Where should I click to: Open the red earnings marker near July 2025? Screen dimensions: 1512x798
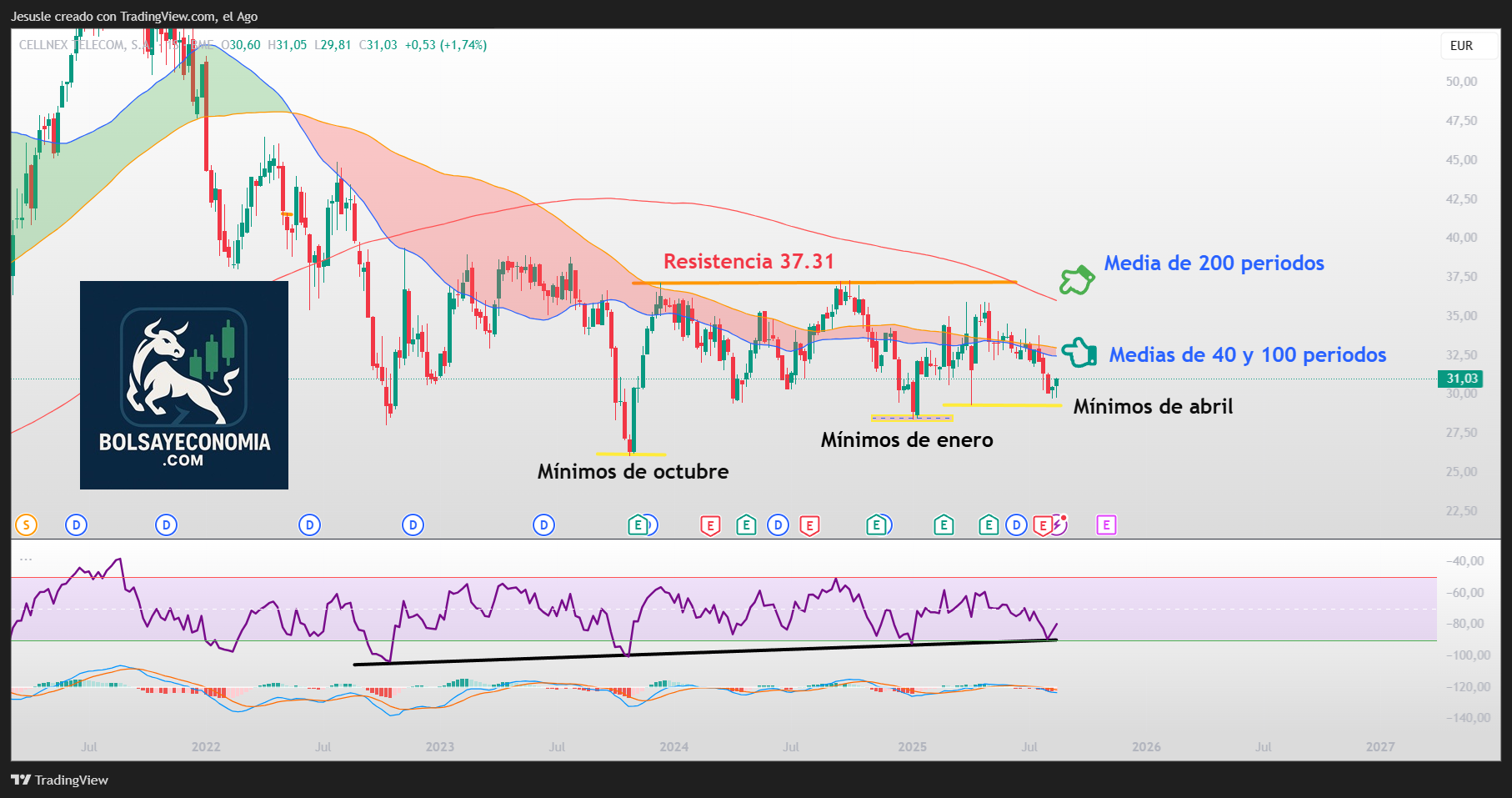[x=1042, y=525]
